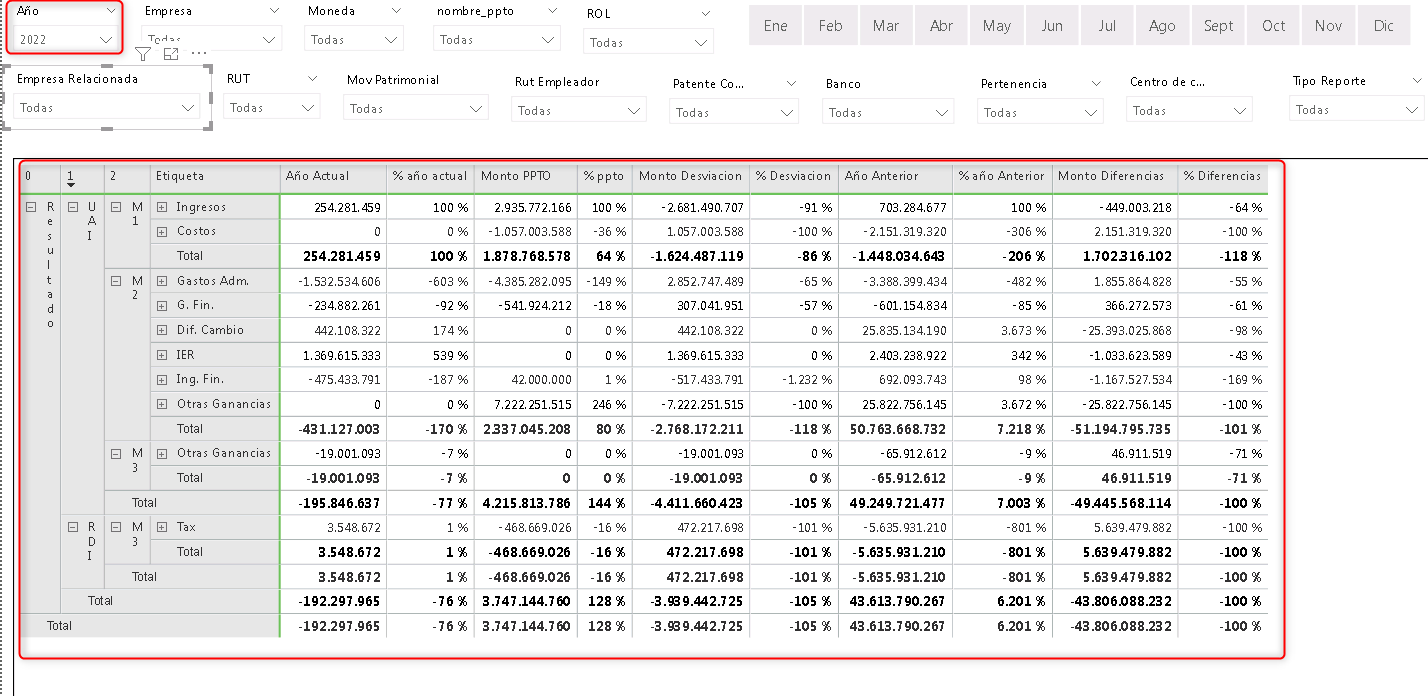Select the Ago month button
The image size is (1428, 696).
[x=1162, y=26]
